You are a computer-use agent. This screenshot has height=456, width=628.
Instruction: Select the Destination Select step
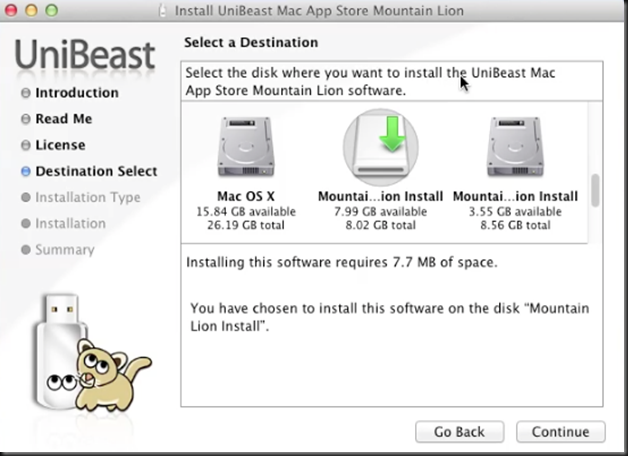(96, 171)
